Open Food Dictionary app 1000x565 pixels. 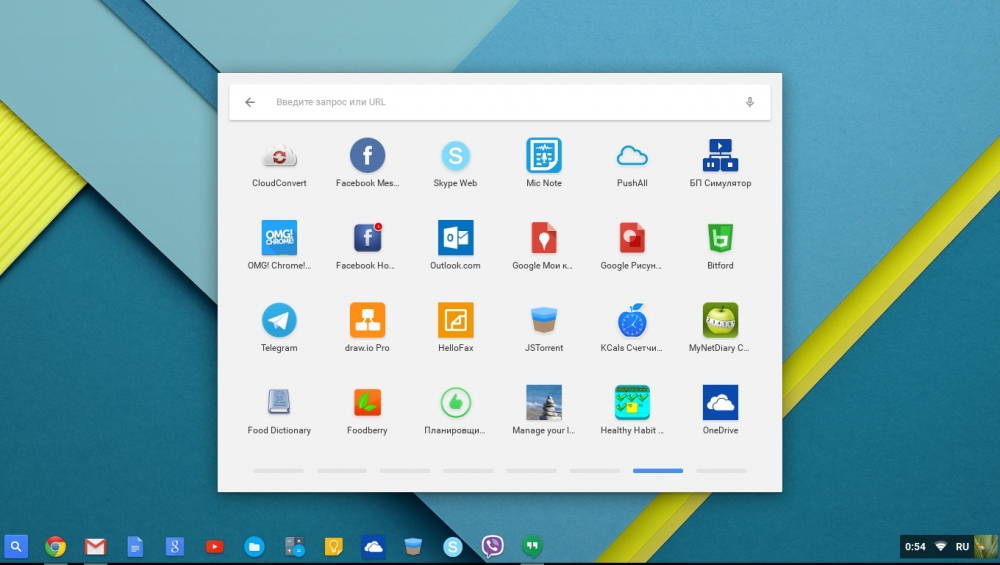[279, 403]
